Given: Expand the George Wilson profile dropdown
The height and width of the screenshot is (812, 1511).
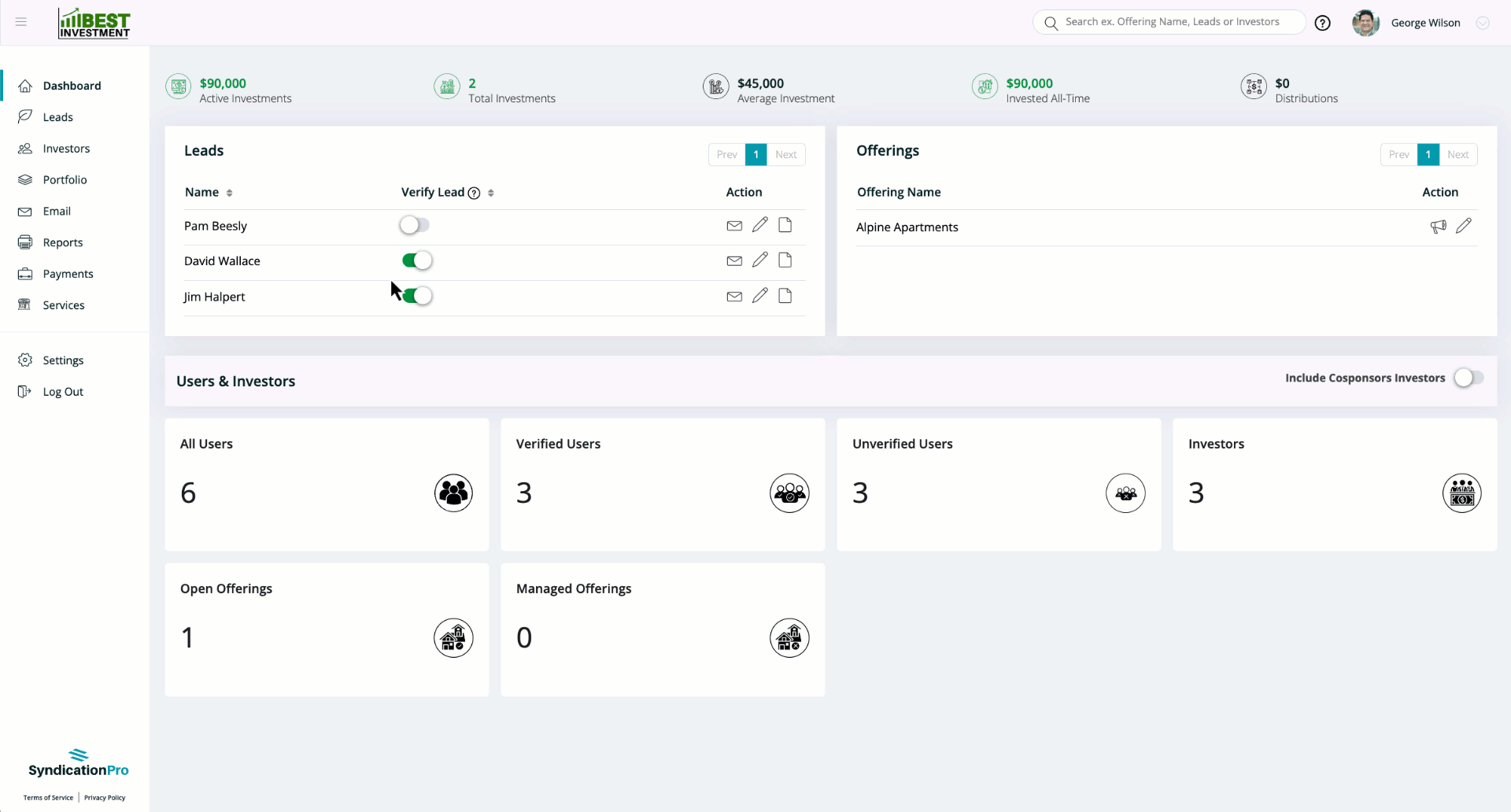Looking at the screenshot, I should click(1484, 23).
